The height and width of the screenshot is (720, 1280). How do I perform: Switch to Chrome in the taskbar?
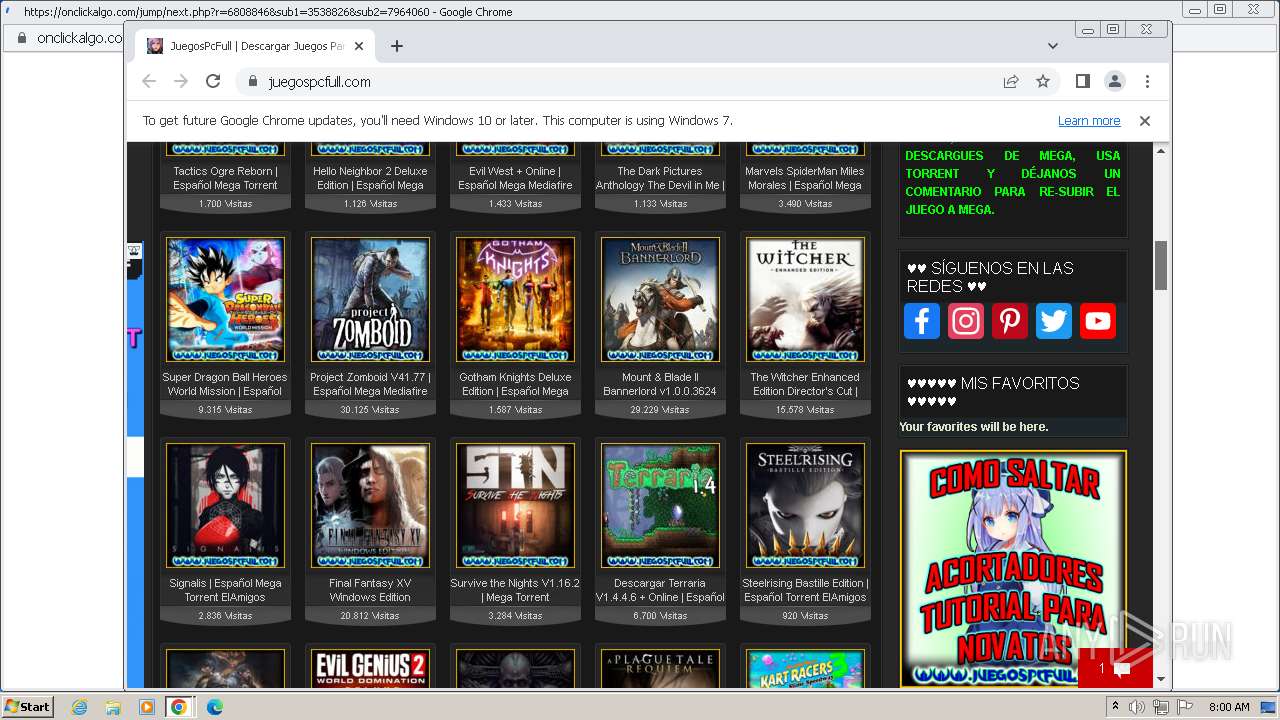pos(179,707)
